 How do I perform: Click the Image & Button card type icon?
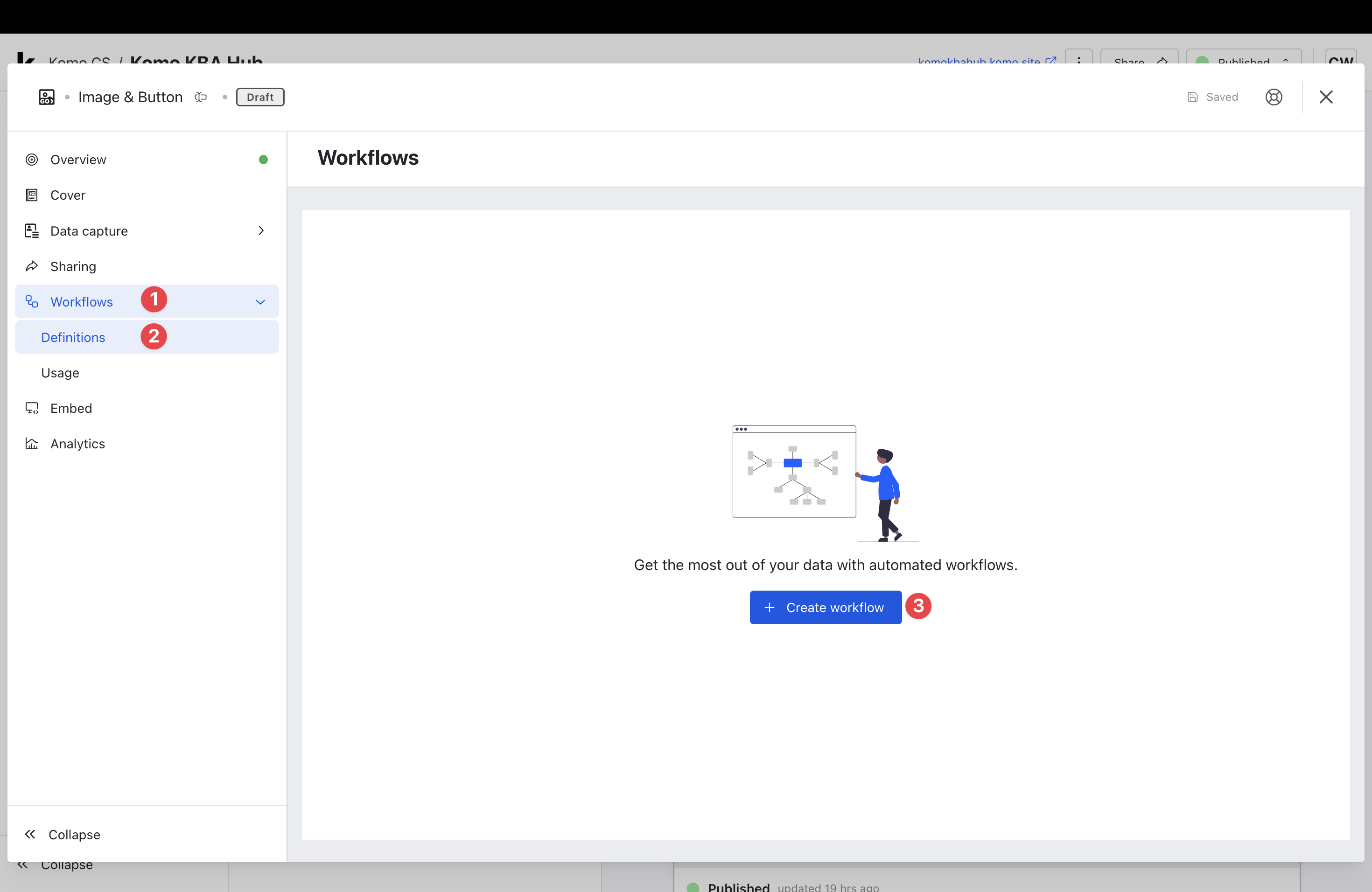[x=47, y=97]
